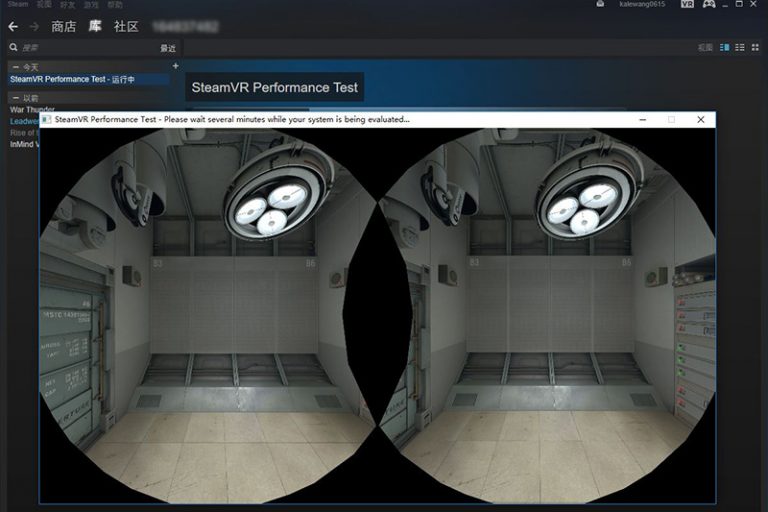Switch to list view layout icon

click(741, 47)
